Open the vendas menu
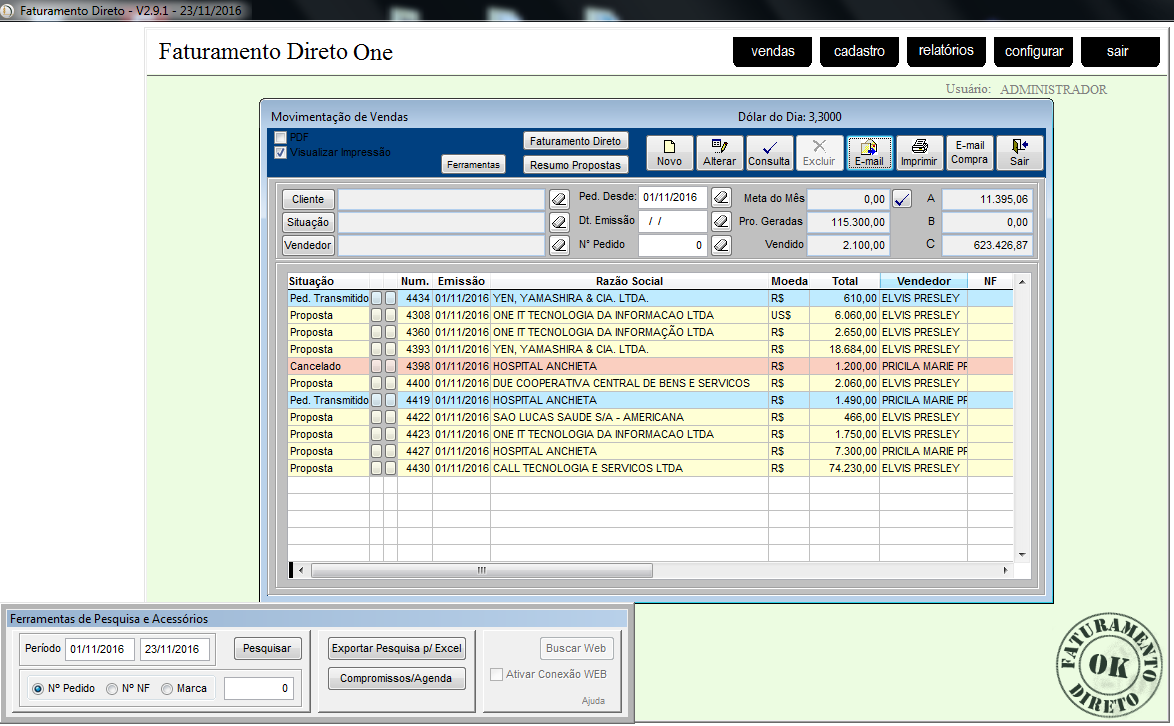Viewport: 1174px width, 726px height. (x=772, y=52)
